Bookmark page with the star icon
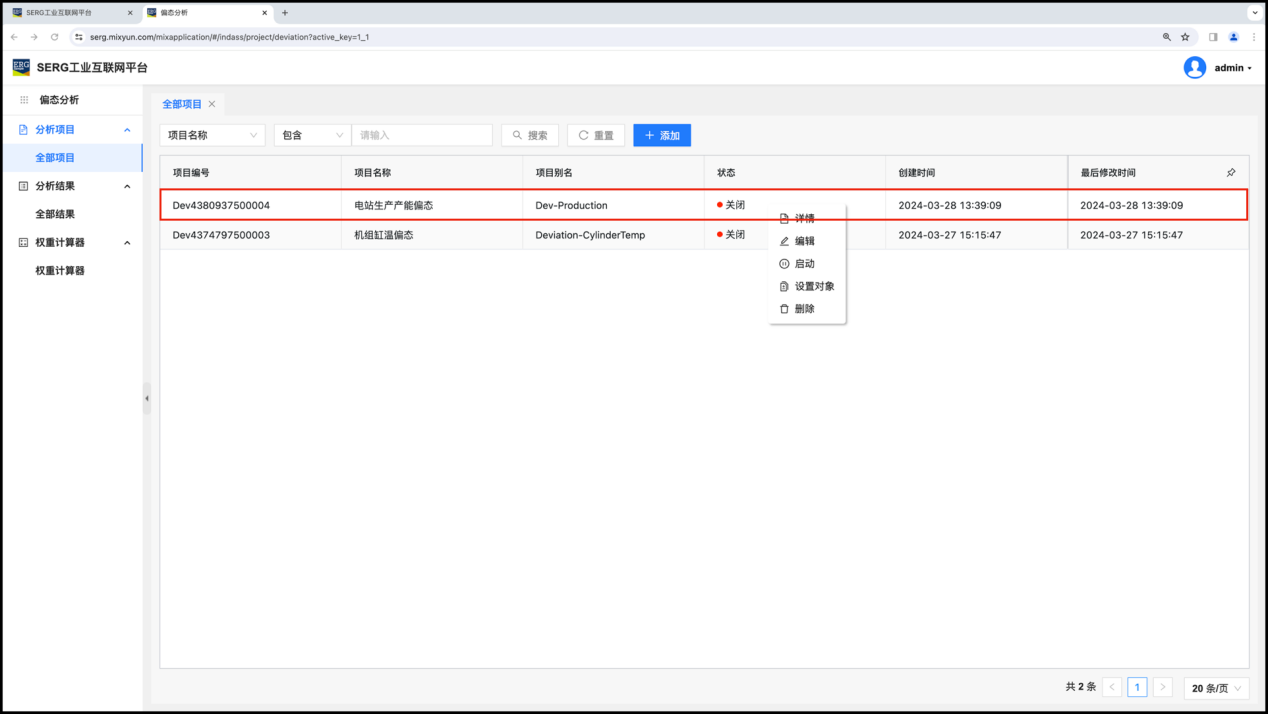 click(x=1185, y=37)
